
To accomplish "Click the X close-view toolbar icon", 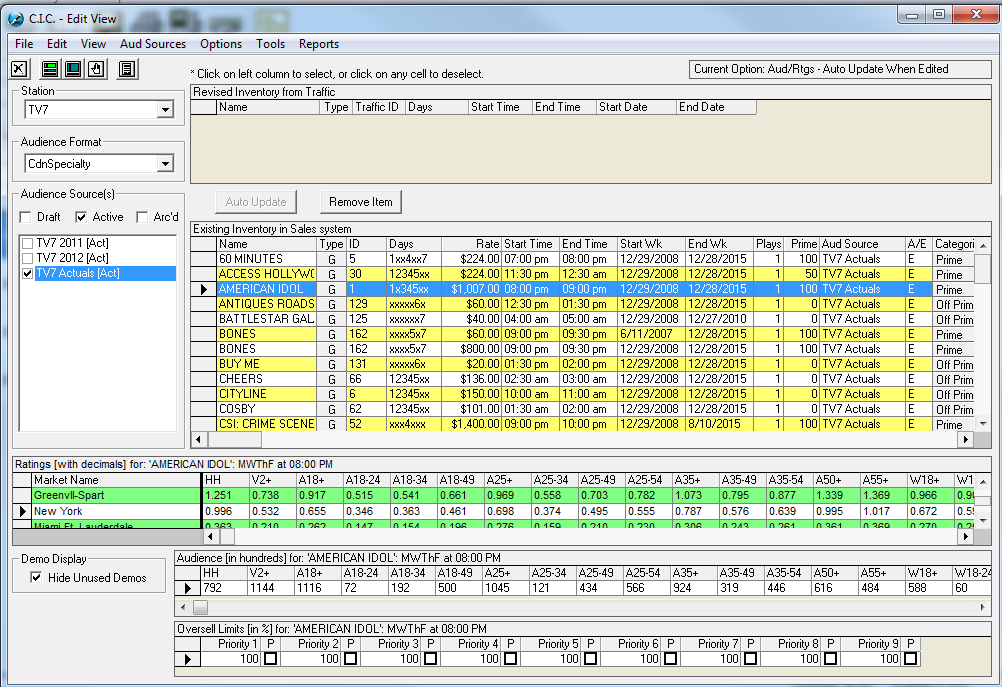I will [19, 69].
